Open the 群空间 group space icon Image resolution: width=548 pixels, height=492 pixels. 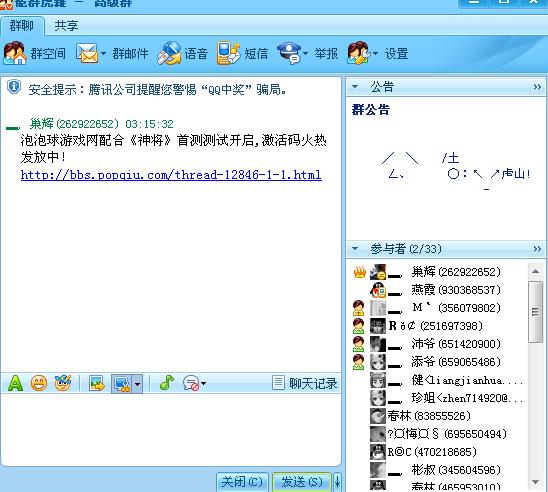coord(15,53)
